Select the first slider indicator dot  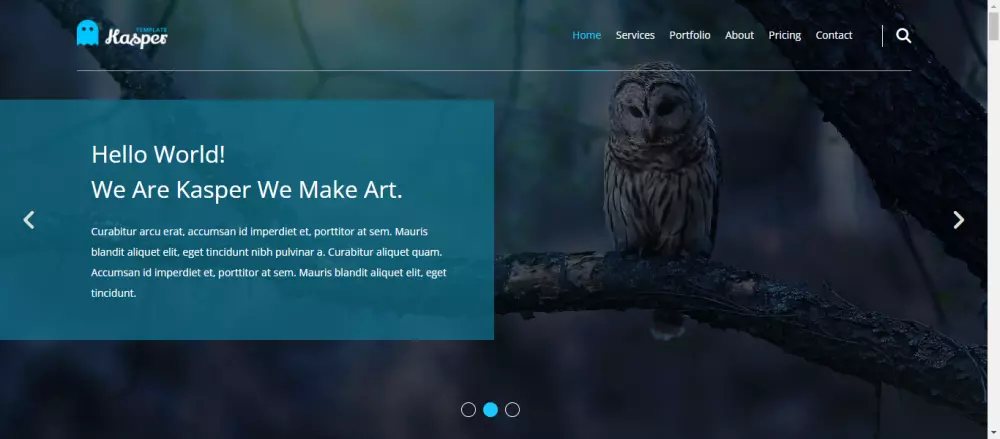click(x=468, y=410)
